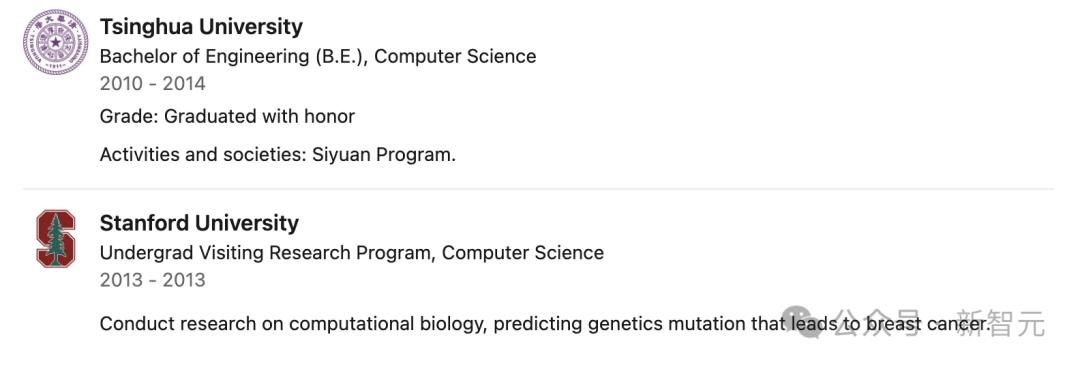
Task: Click the computational biology research description
Action: [545, 324]
